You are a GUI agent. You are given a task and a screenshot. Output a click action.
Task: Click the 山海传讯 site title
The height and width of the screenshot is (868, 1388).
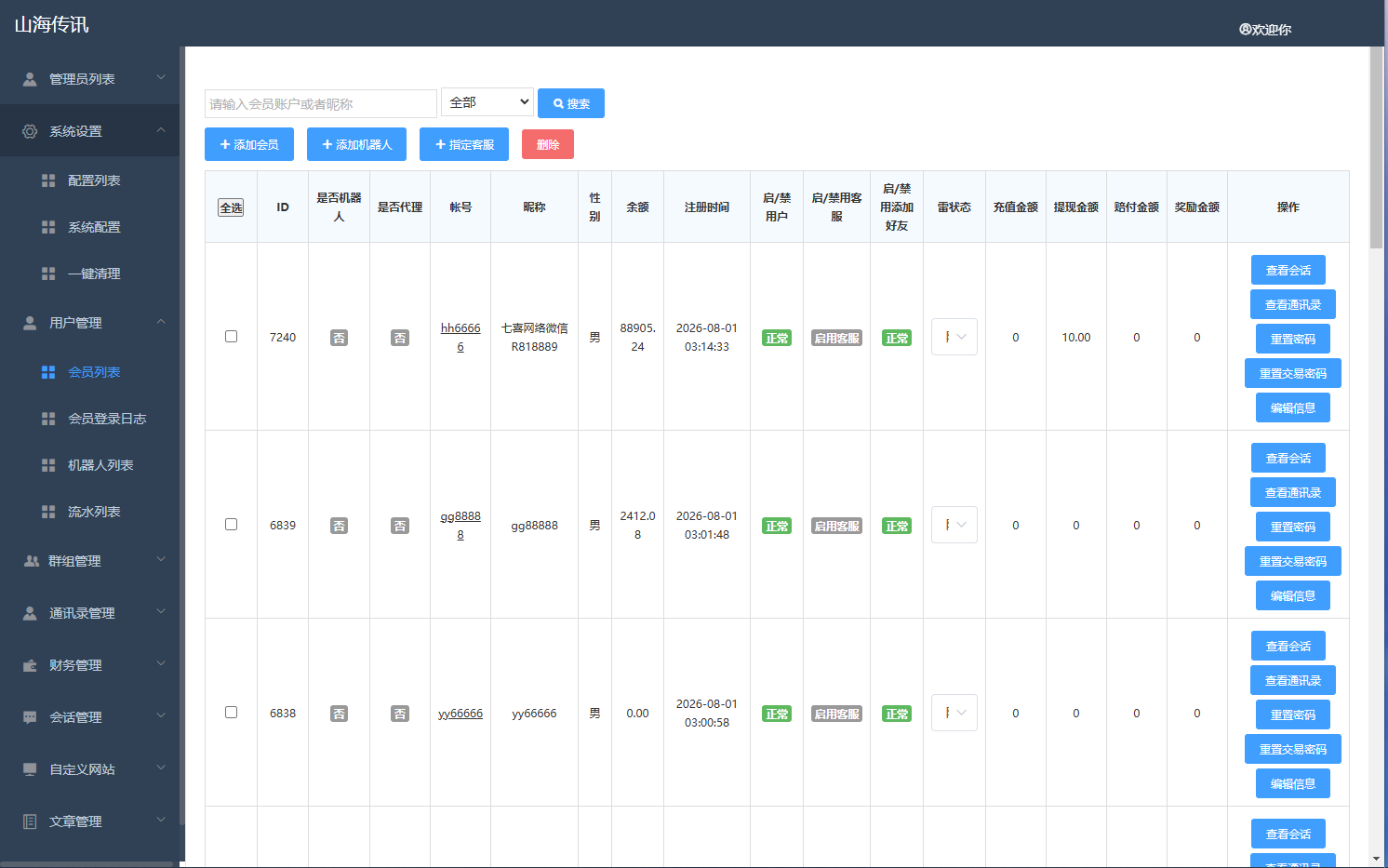[x=52, y=24]
